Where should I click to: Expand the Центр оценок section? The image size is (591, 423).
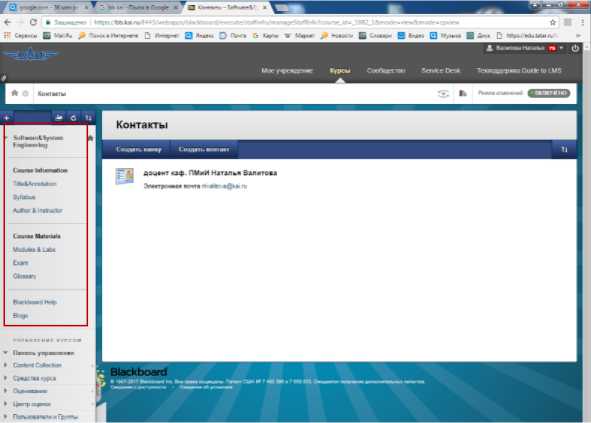coord(5,404)
